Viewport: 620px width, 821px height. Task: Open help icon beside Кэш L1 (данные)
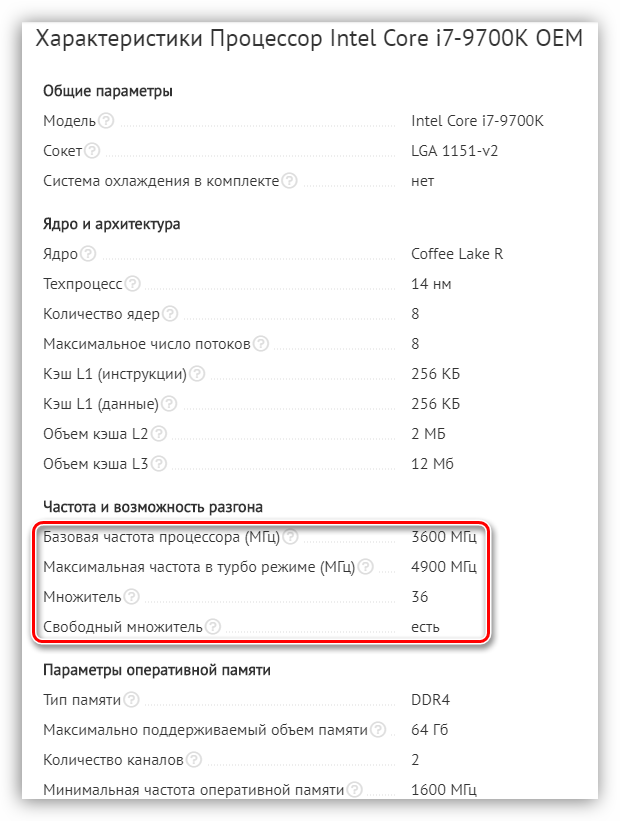[x=169, y=404]
